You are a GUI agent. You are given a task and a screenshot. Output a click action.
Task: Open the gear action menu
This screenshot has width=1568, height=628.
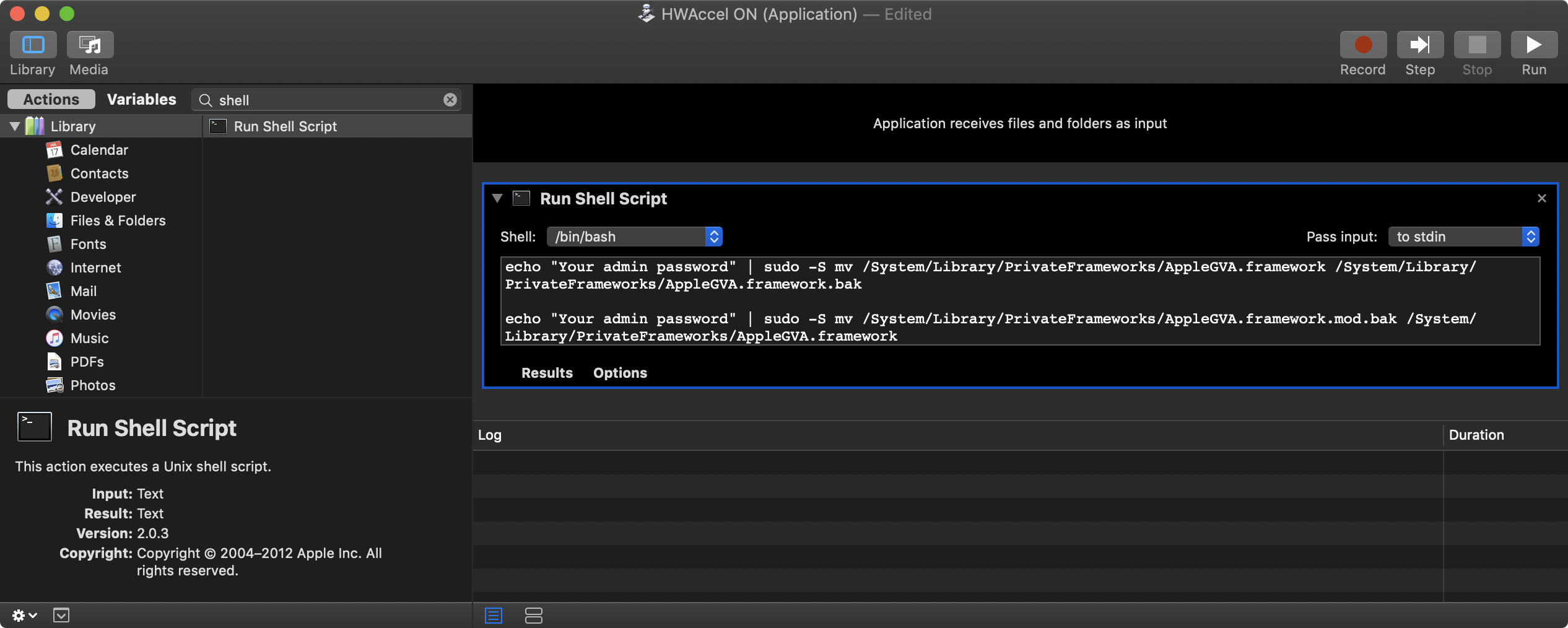(x=25, y=615)
